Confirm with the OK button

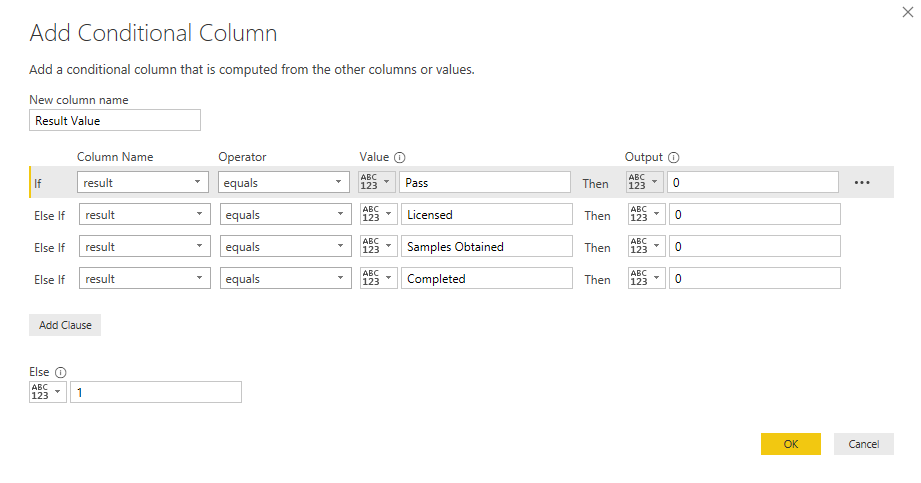(790, 444)
